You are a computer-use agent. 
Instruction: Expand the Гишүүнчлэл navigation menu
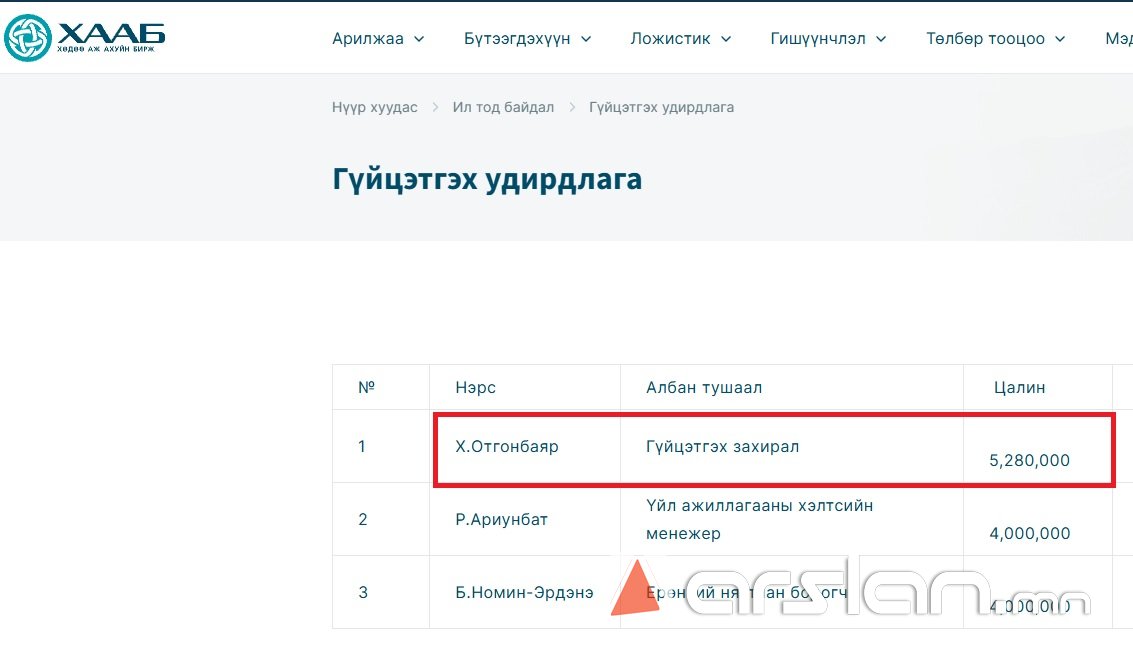point(828,39)
